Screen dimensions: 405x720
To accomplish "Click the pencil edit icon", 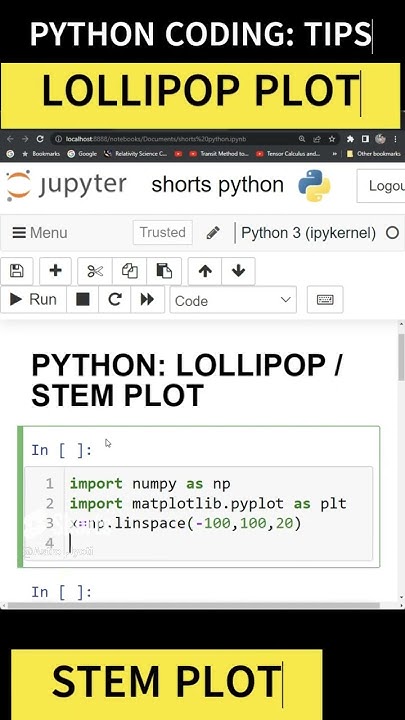I will (213, 233).
